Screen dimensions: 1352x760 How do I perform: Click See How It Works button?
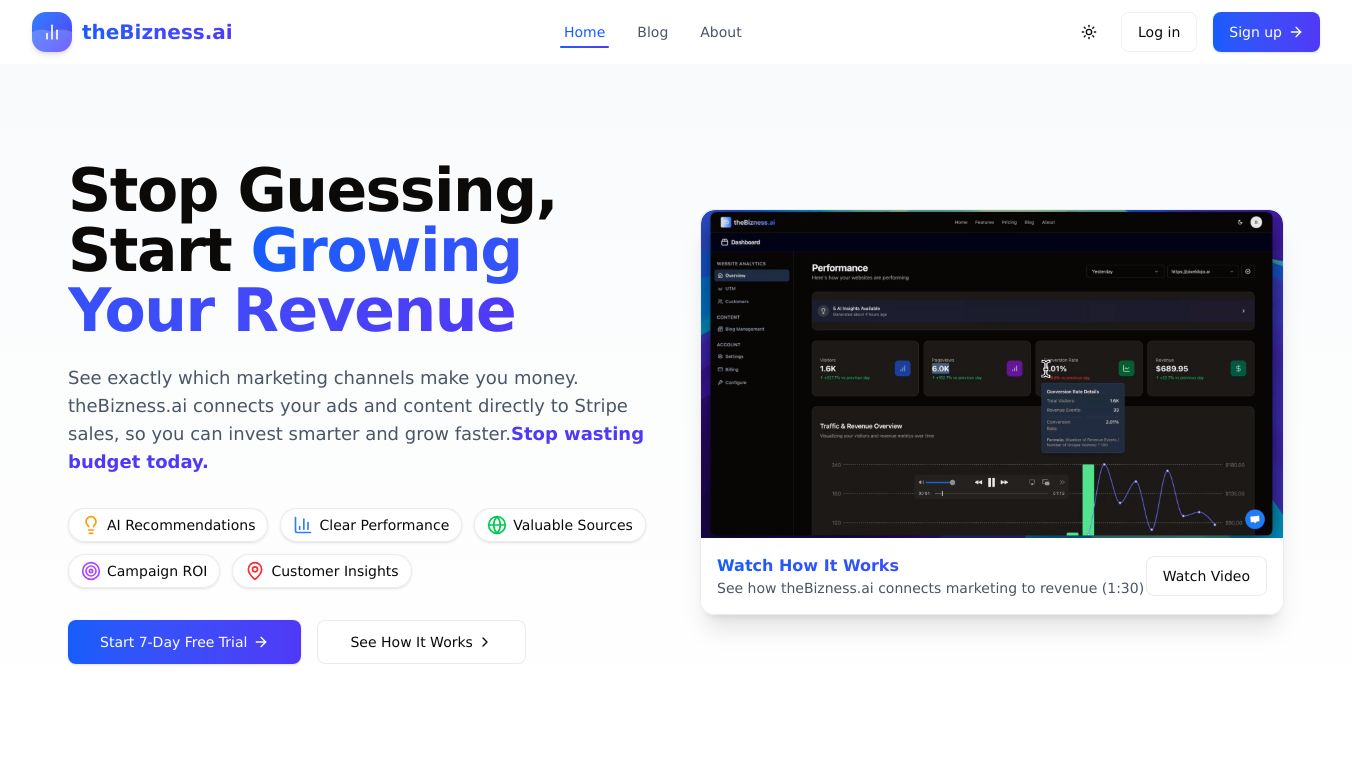pyautogui.click(x=421, y=642)
